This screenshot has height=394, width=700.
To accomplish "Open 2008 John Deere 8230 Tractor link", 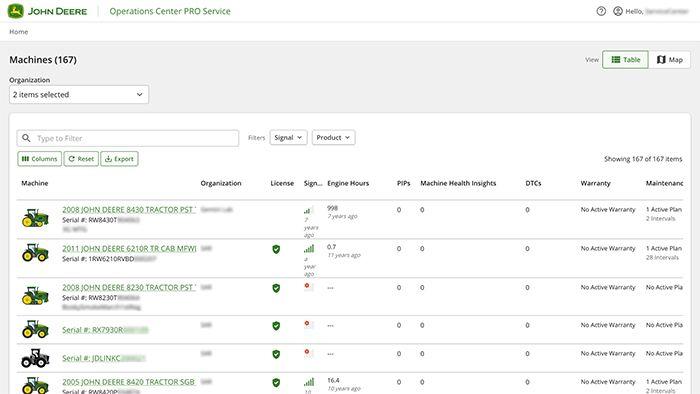I will [129, 287].
